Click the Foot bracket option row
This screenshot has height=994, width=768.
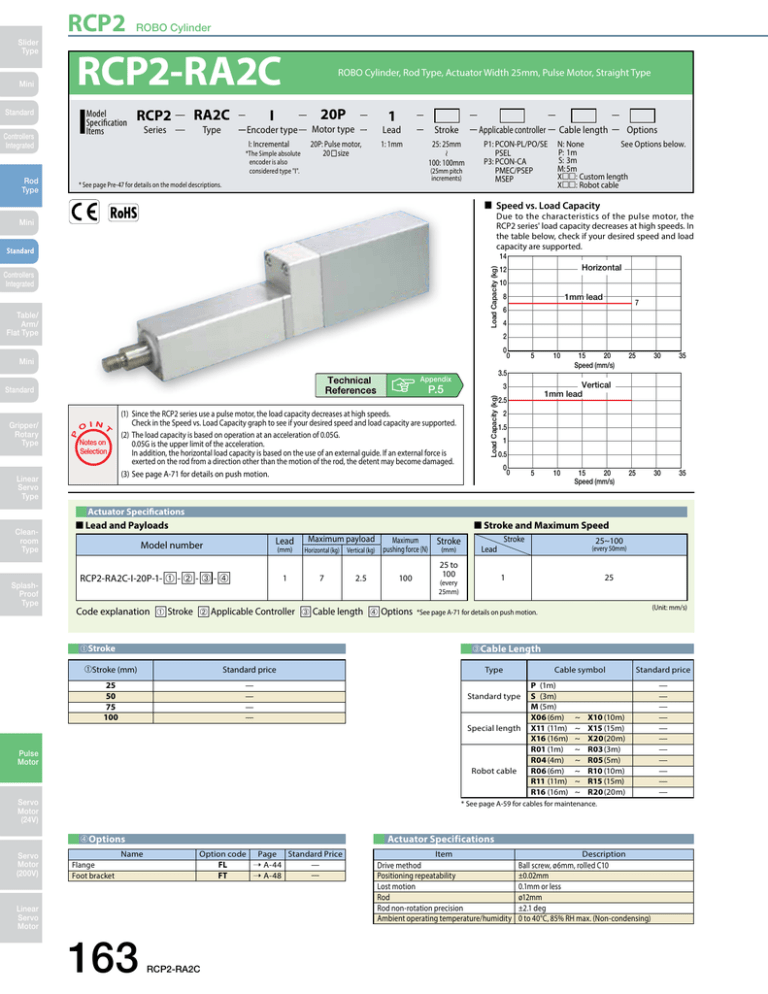[207, 876]
